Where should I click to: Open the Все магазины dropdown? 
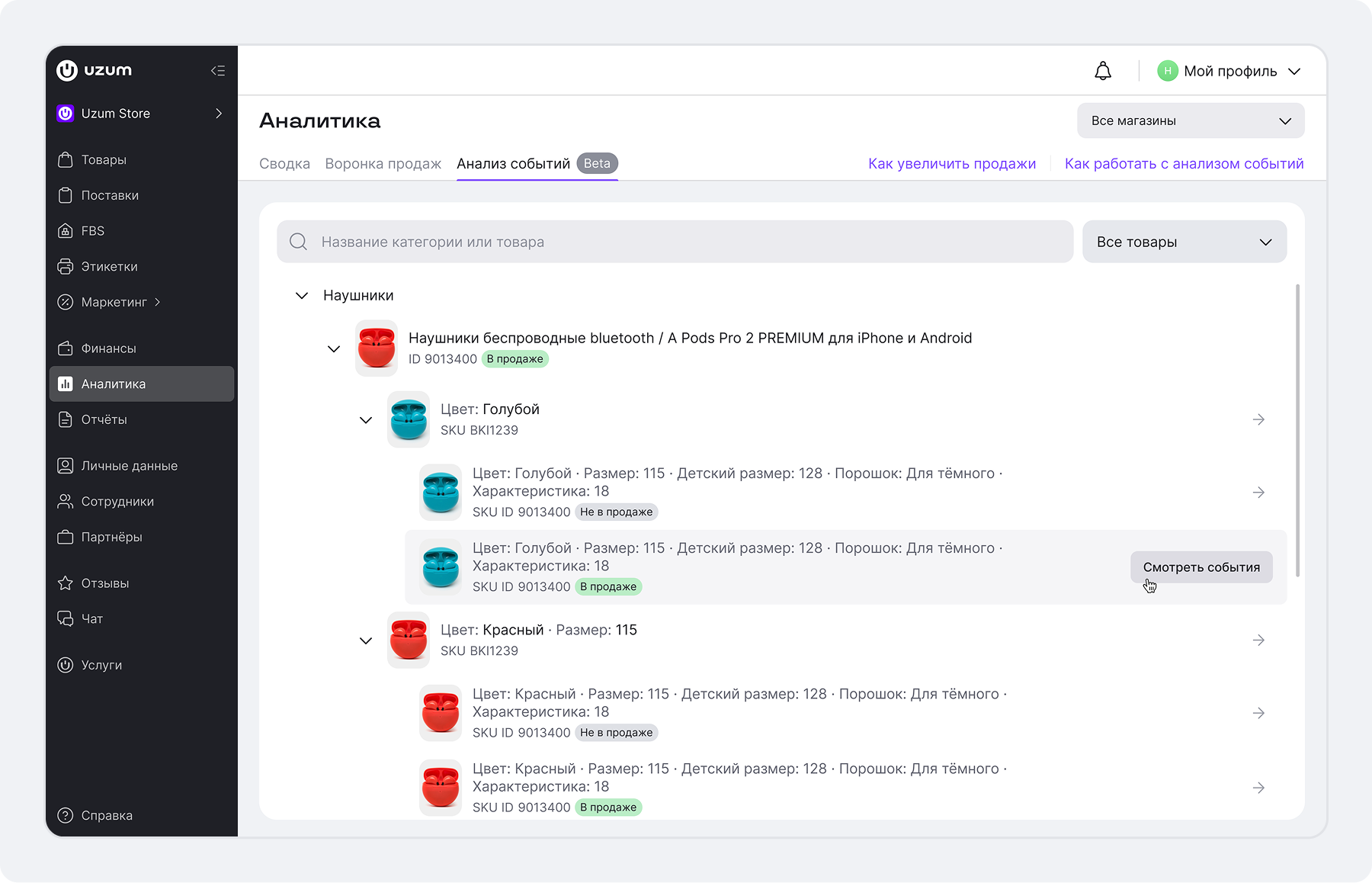click(x=1191, y=120)
